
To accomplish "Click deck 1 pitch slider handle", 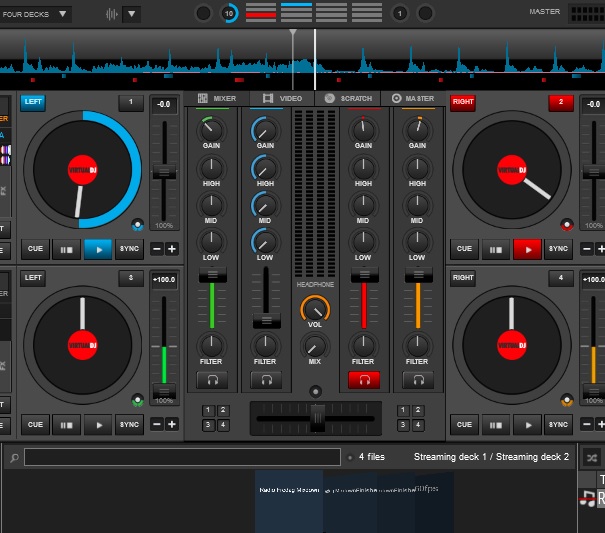I will (x=164, y=172).
